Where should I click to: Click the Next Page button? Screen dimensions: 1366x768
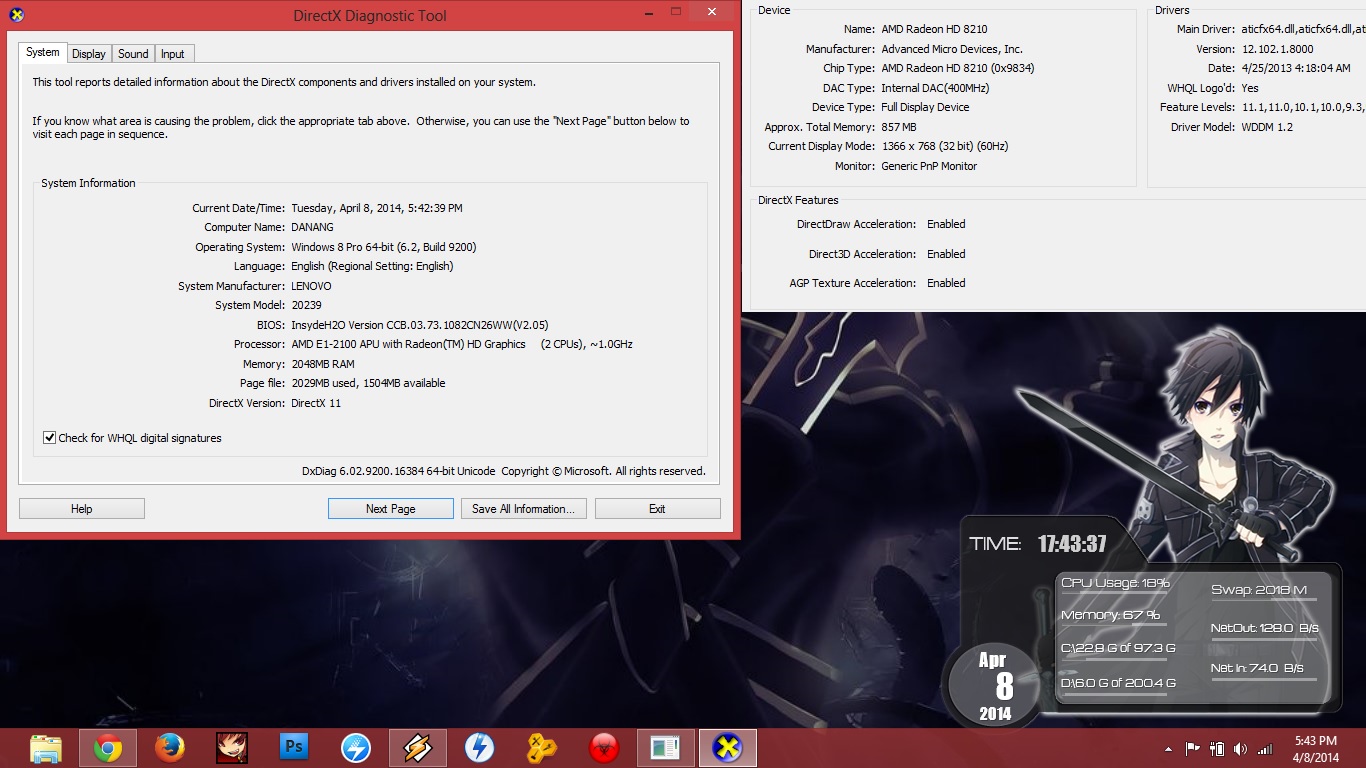tap(391, 509)
